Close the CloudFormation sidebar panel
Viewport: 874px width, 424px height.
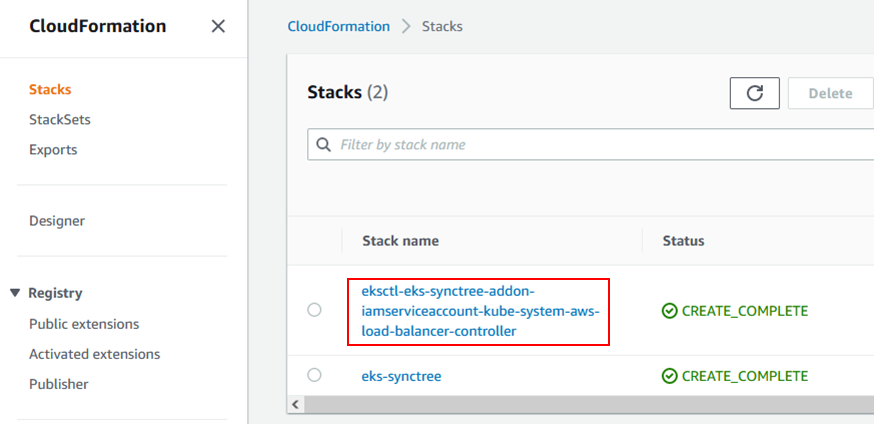pos(218,26)
